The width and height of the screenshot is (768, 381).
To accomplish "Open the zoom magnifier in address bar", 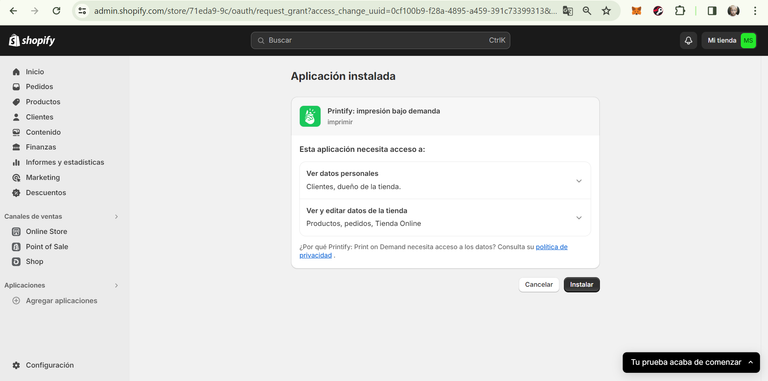I will tap(587, 11).
